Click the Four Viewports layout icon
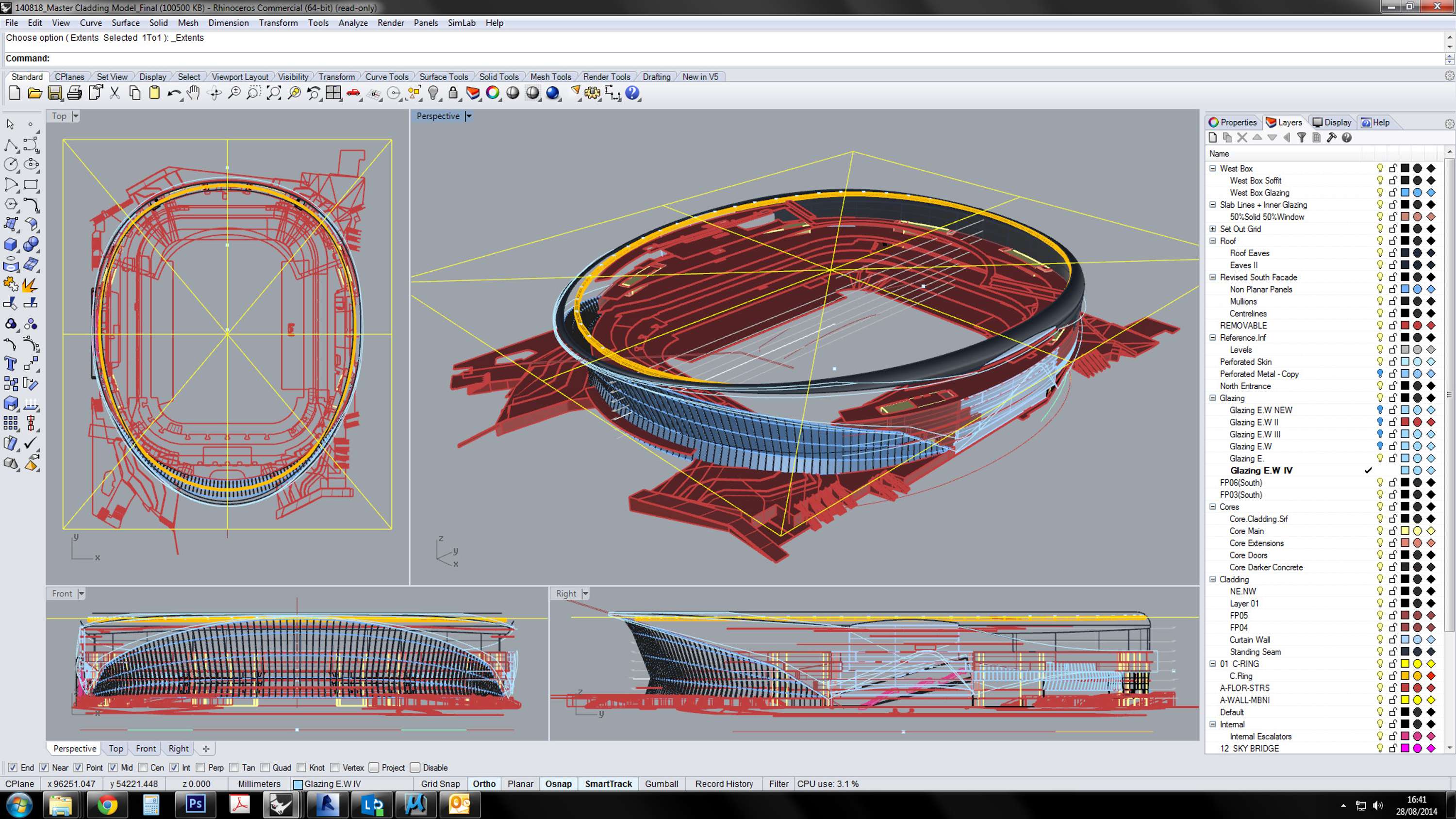The height and width of the screenshot is (819, 1456). (333, 93)
